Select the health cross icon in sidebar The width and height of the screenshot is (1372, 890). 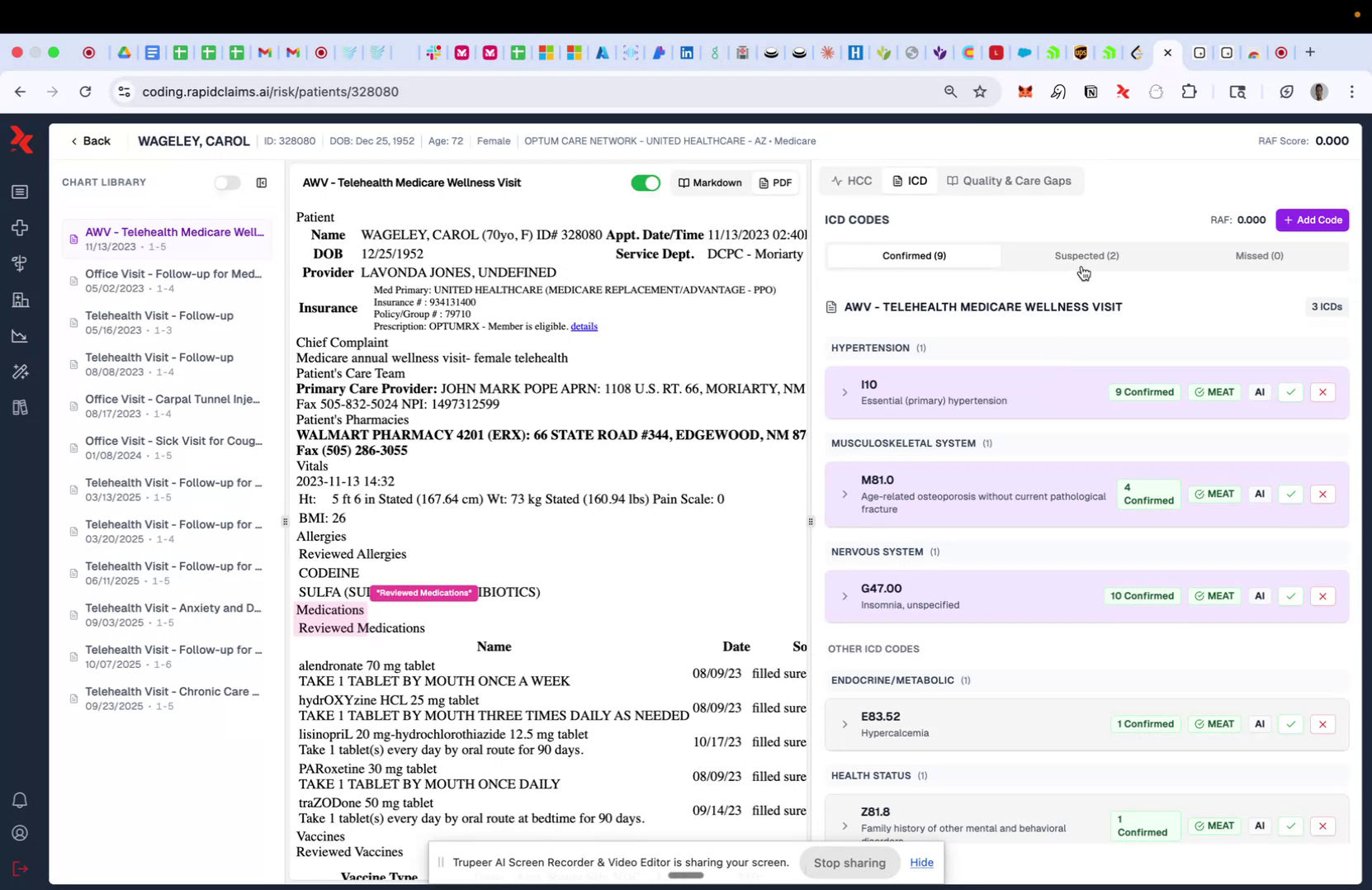(20, 228)
